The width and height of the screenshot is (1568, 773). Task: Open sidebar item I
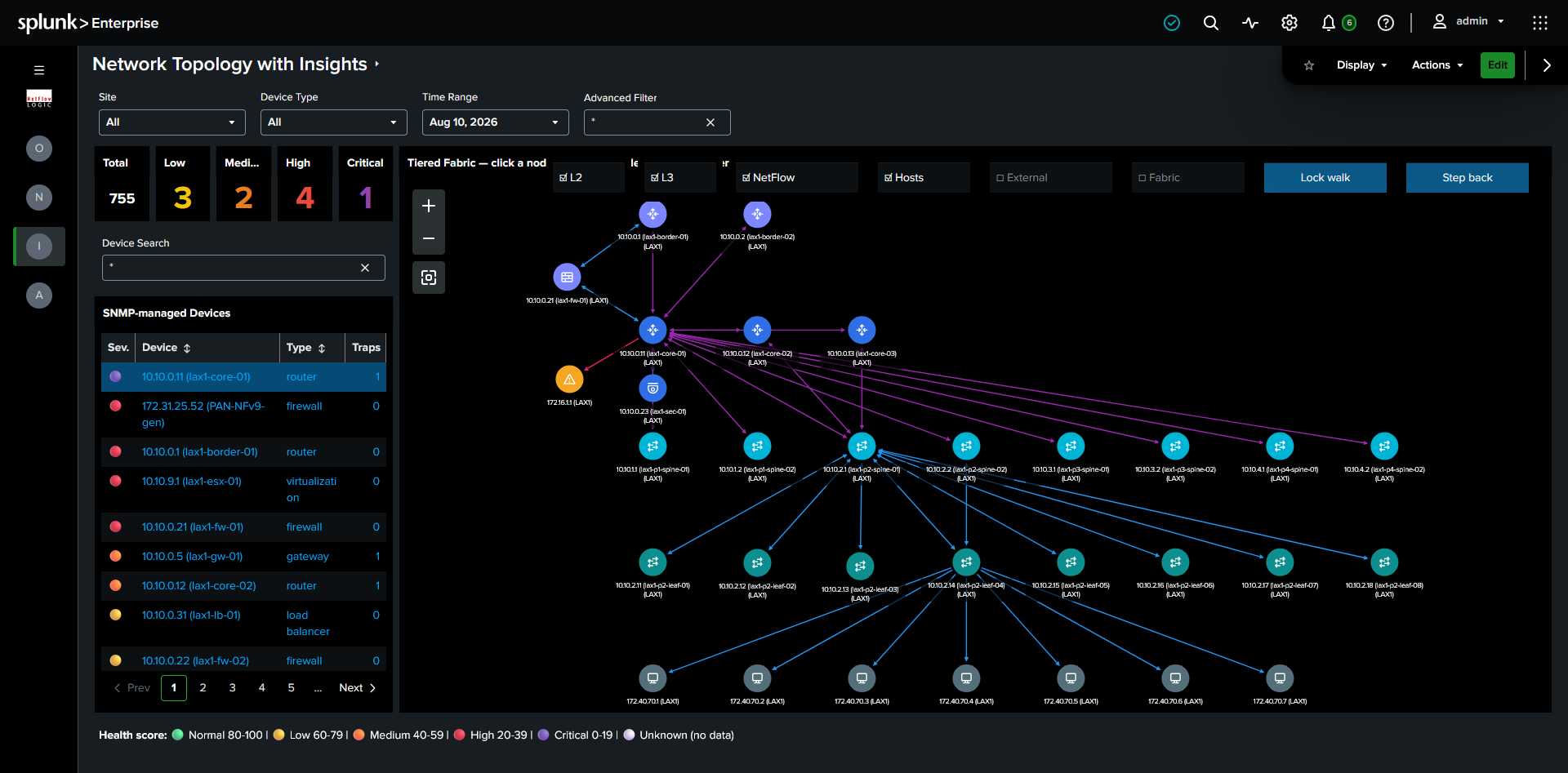click(39, 247)
